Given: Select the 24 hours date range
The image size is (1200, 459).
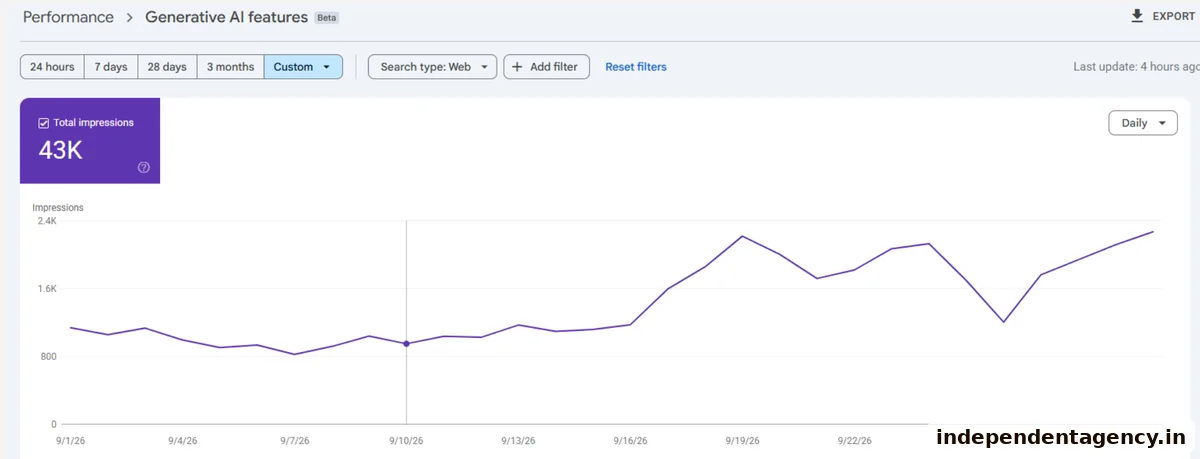Looking at the screenshot, I should pyautogui.click(x=52, y=67).
